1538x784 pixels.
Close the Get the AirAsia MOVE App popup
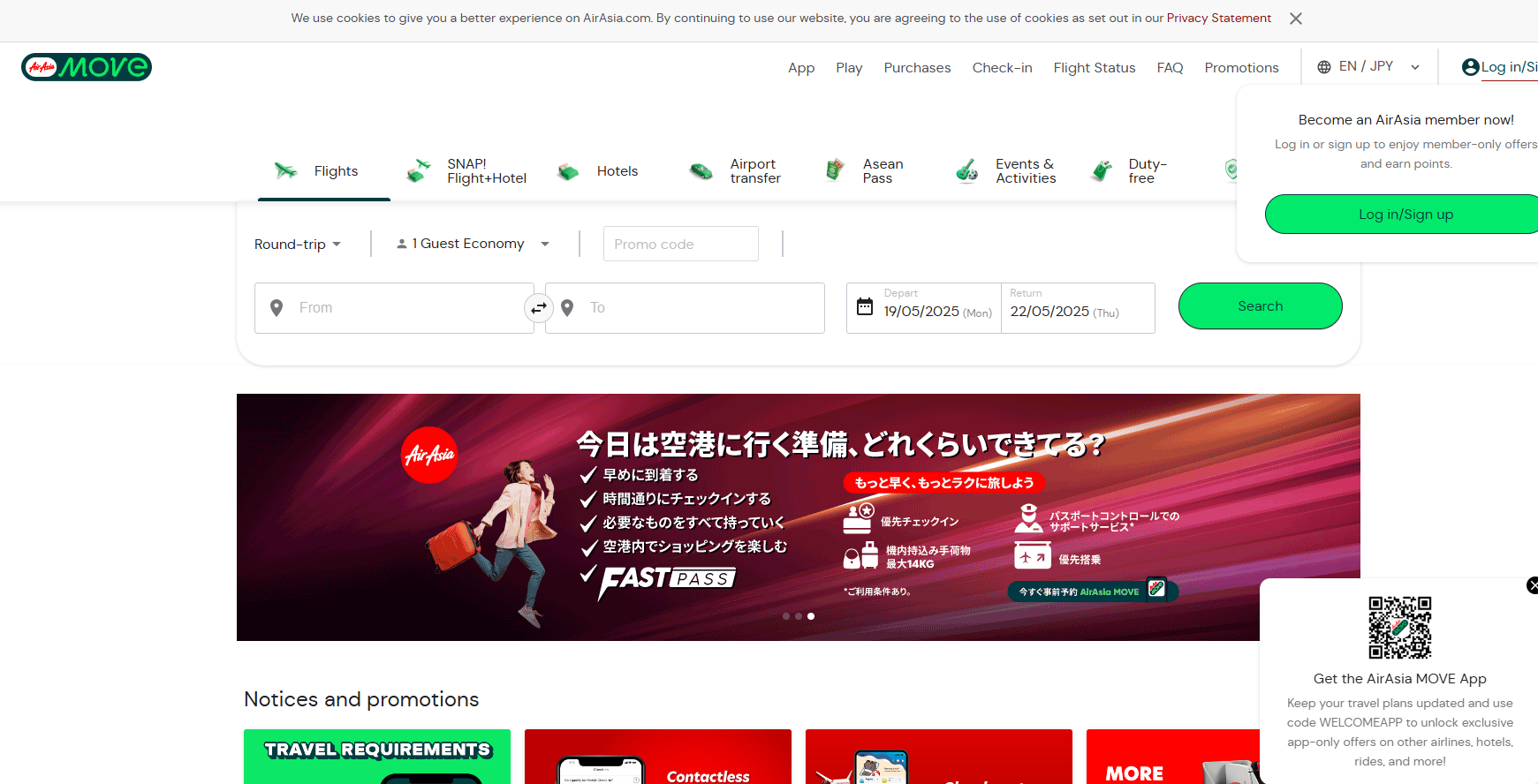1533,585
